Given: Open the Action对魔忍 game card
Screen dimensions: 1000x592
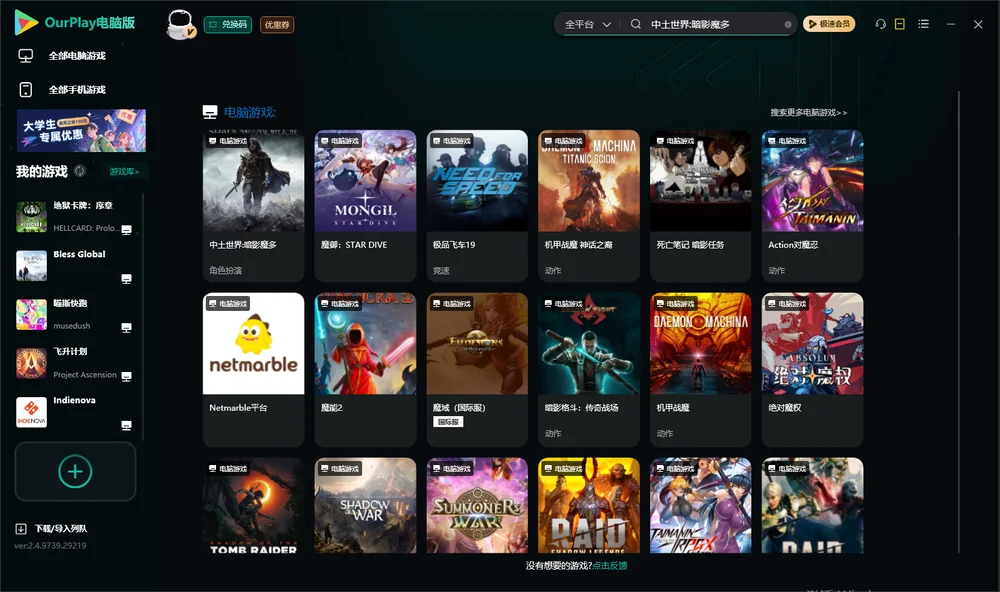Looking at the screenshot, I should tap(812, 205).
